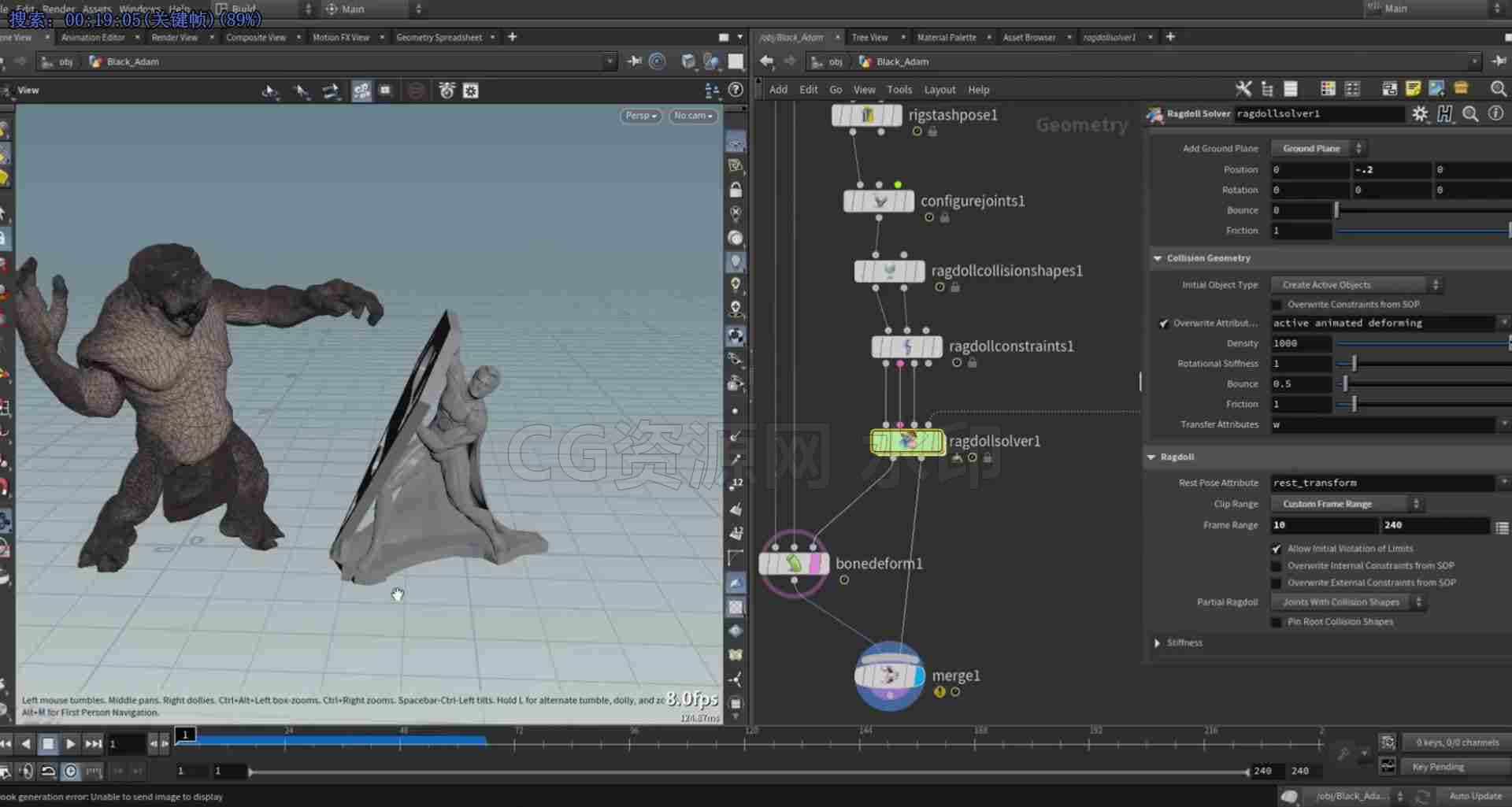Open the Tools menu in network editor
Screen dimensions: 1512x807
899,90
